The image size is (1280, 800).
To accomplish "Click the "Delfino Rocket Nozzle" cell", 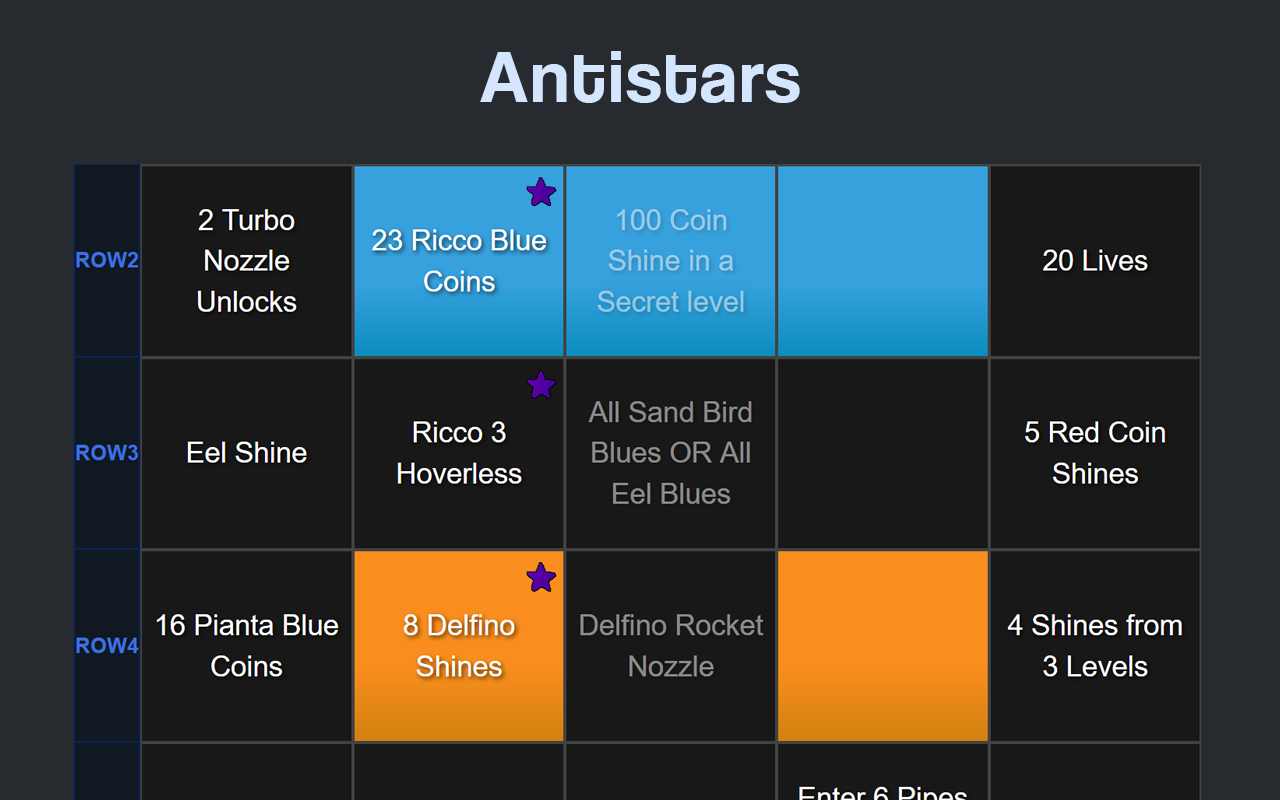I will (670, 645).
